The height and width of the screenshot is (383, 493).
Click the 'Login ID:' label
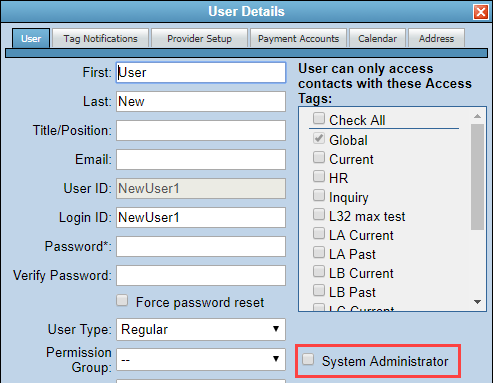pos(85,217)
